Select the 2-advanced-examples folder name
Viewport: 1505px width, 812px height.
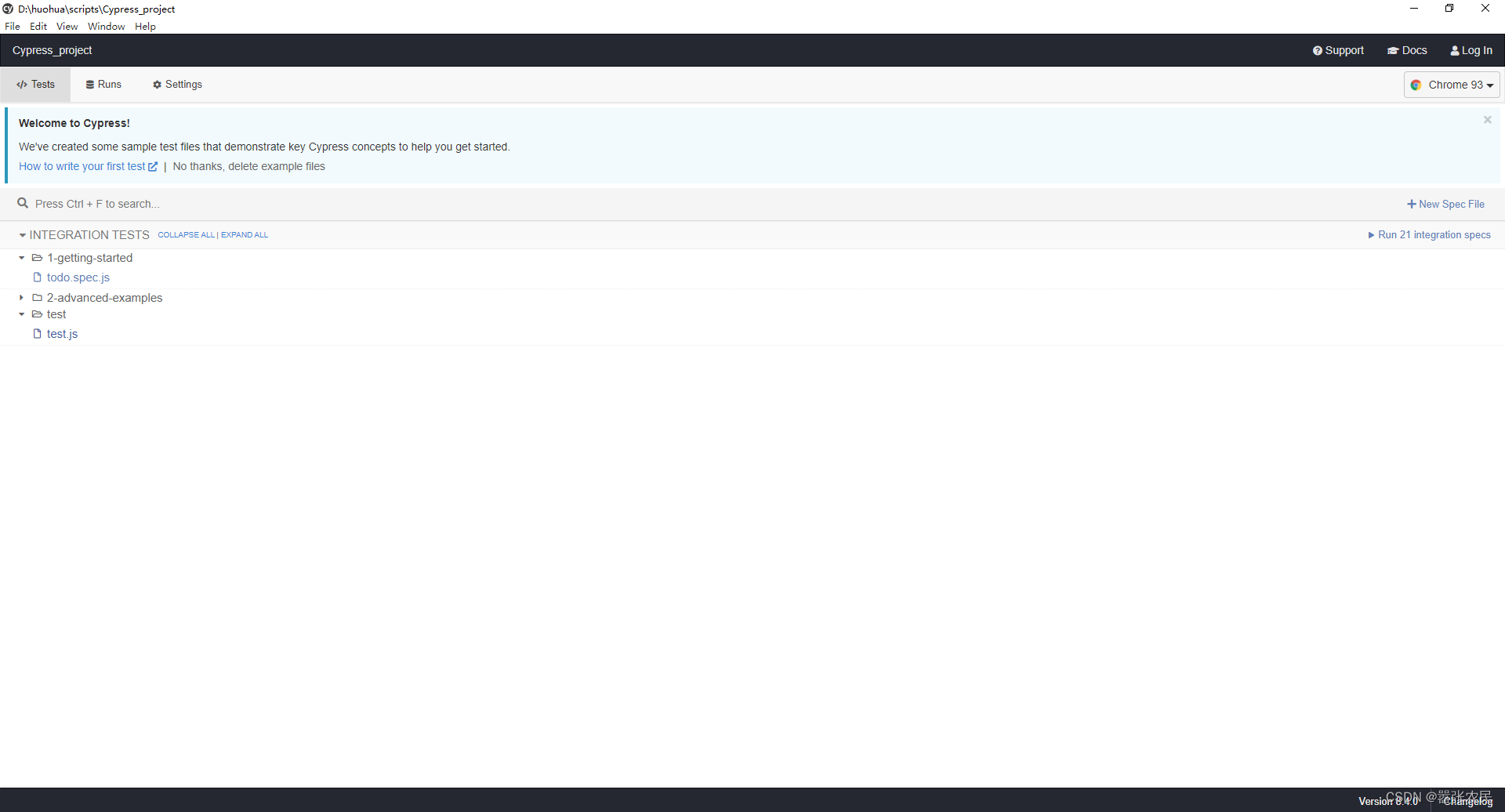pyautogui.click(x=105, y=298)
